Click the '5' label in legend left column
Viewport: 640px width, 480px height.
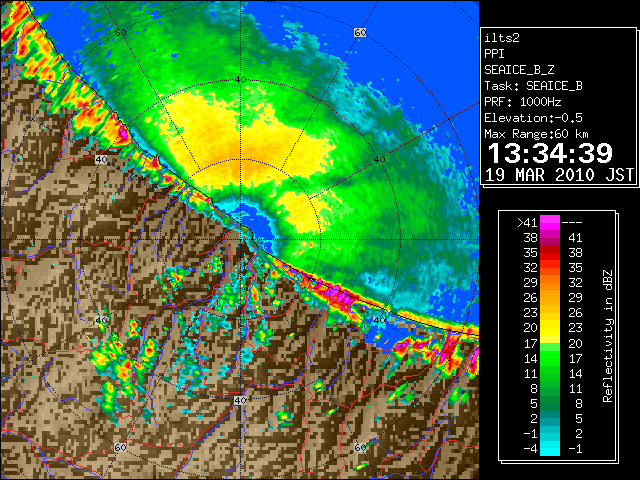534,404
